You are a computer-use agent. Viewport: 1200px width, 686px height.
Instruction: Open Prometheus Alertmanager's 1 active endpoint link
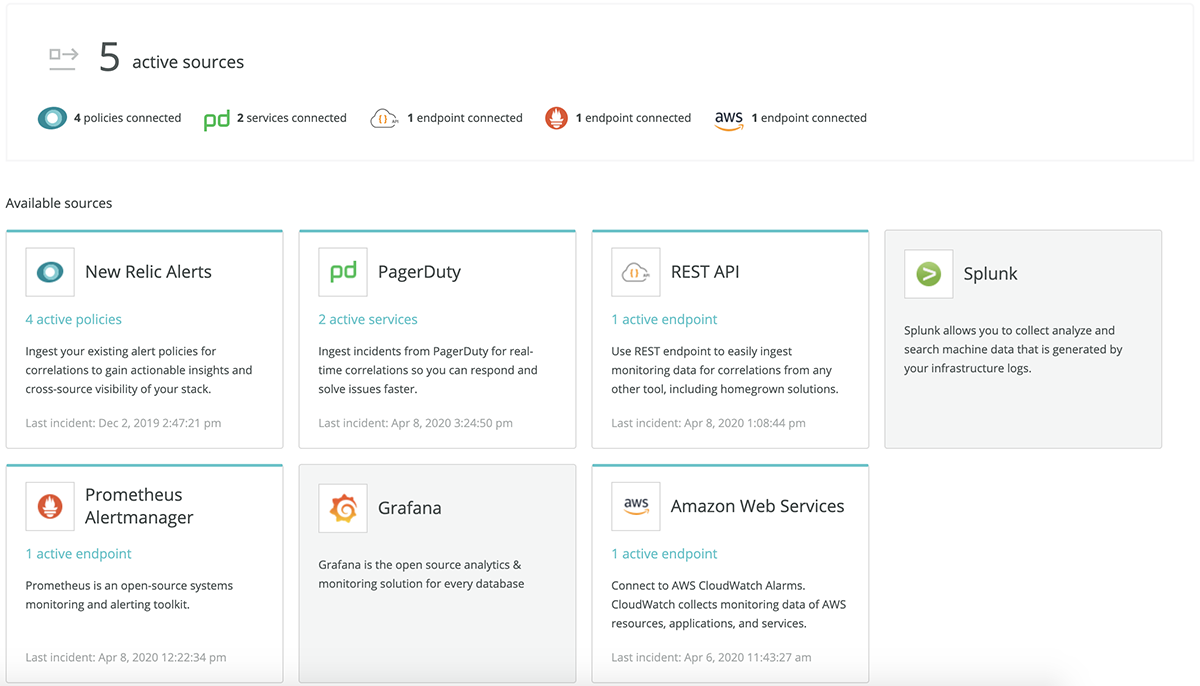(x=79, y=554)
